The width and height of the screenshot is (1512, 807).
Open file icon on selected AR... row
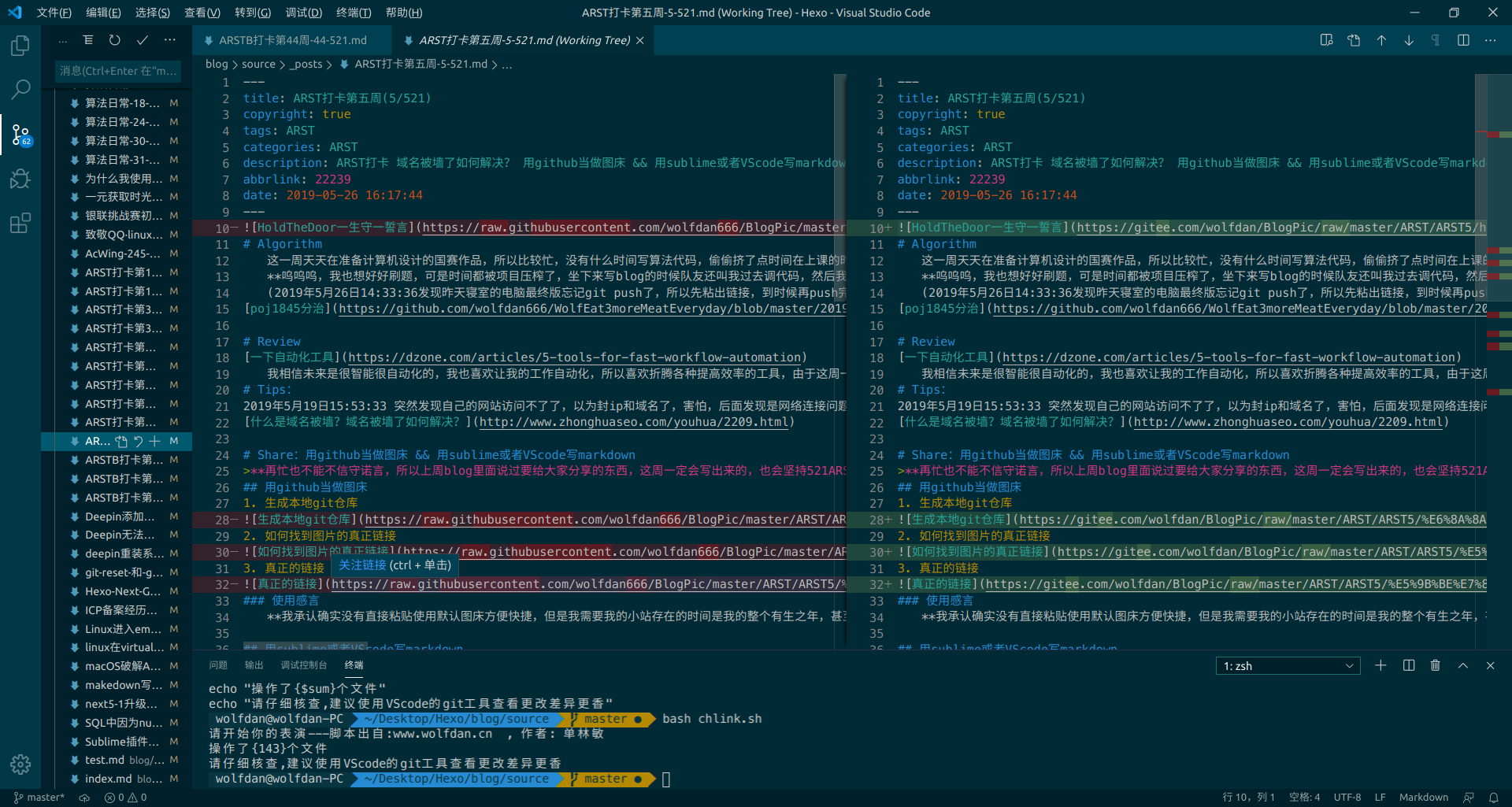point(121,441)
